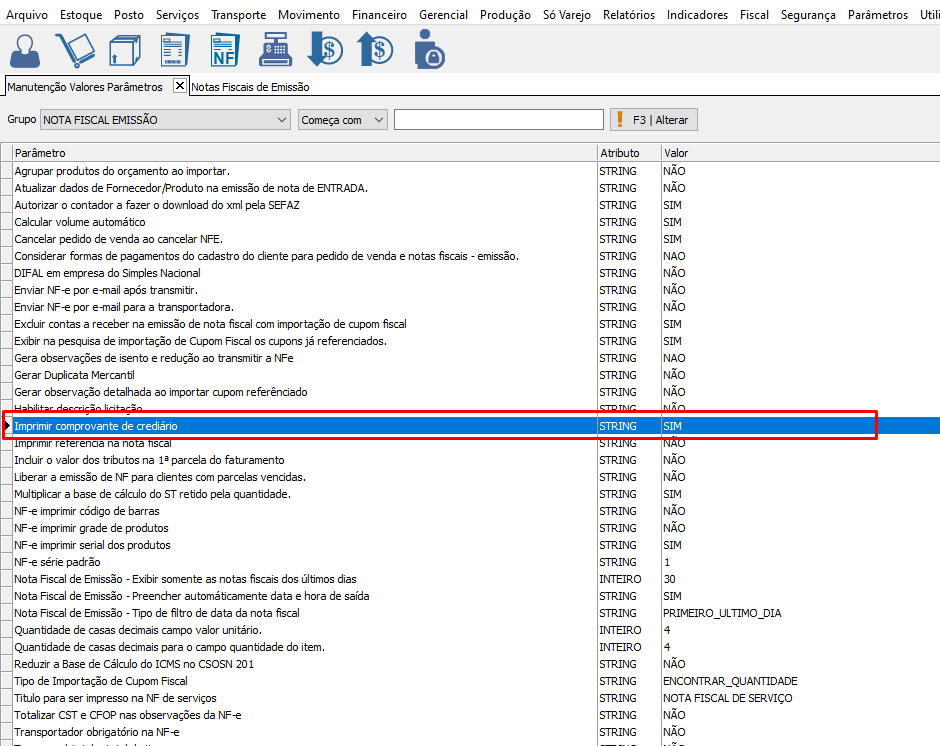The width and height of the screenshot is (940, 746).
Task: Switch to Notas Fiscais de Emissão tab
Action: coord(250,87)
